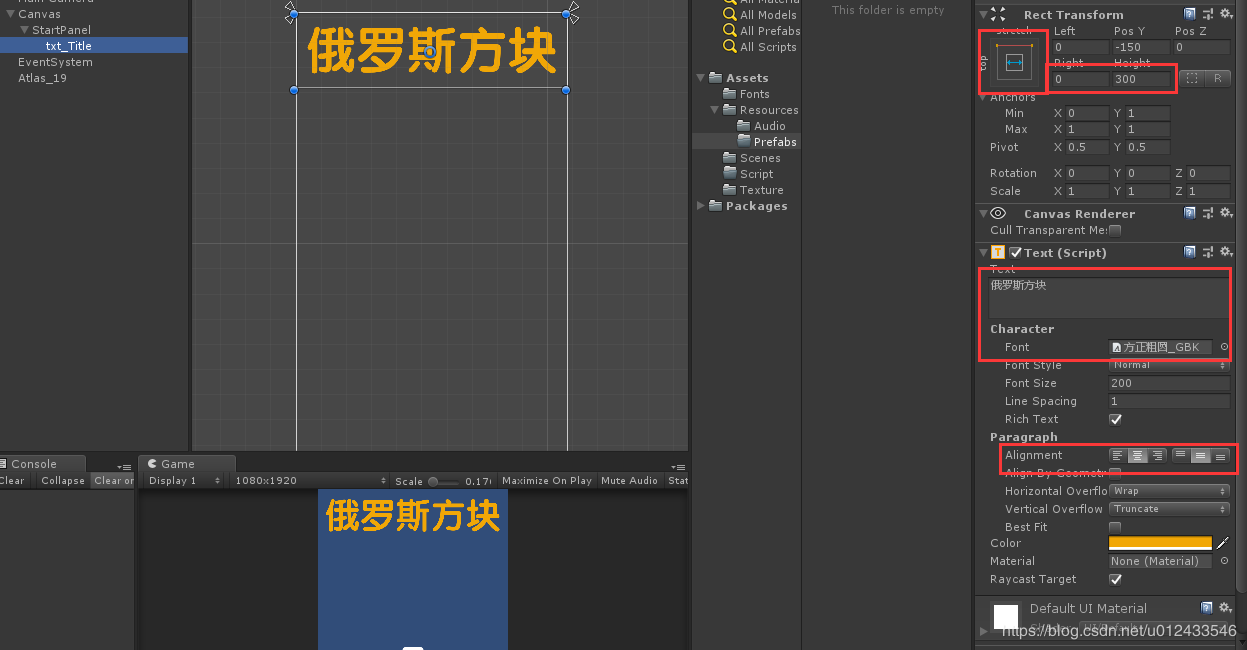Viewport: 1247px width, 650px height.
Task: Open Rect Transform help reference icon
Action: click(x=1189, y=14)
